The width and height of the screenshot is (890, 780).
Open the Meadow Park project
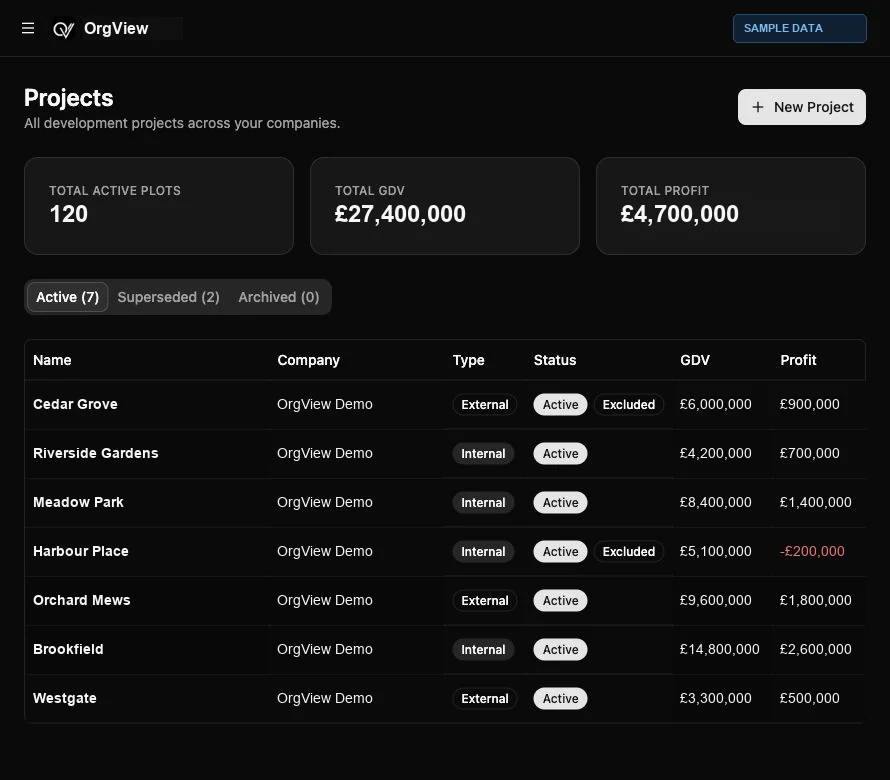point(78,502)
